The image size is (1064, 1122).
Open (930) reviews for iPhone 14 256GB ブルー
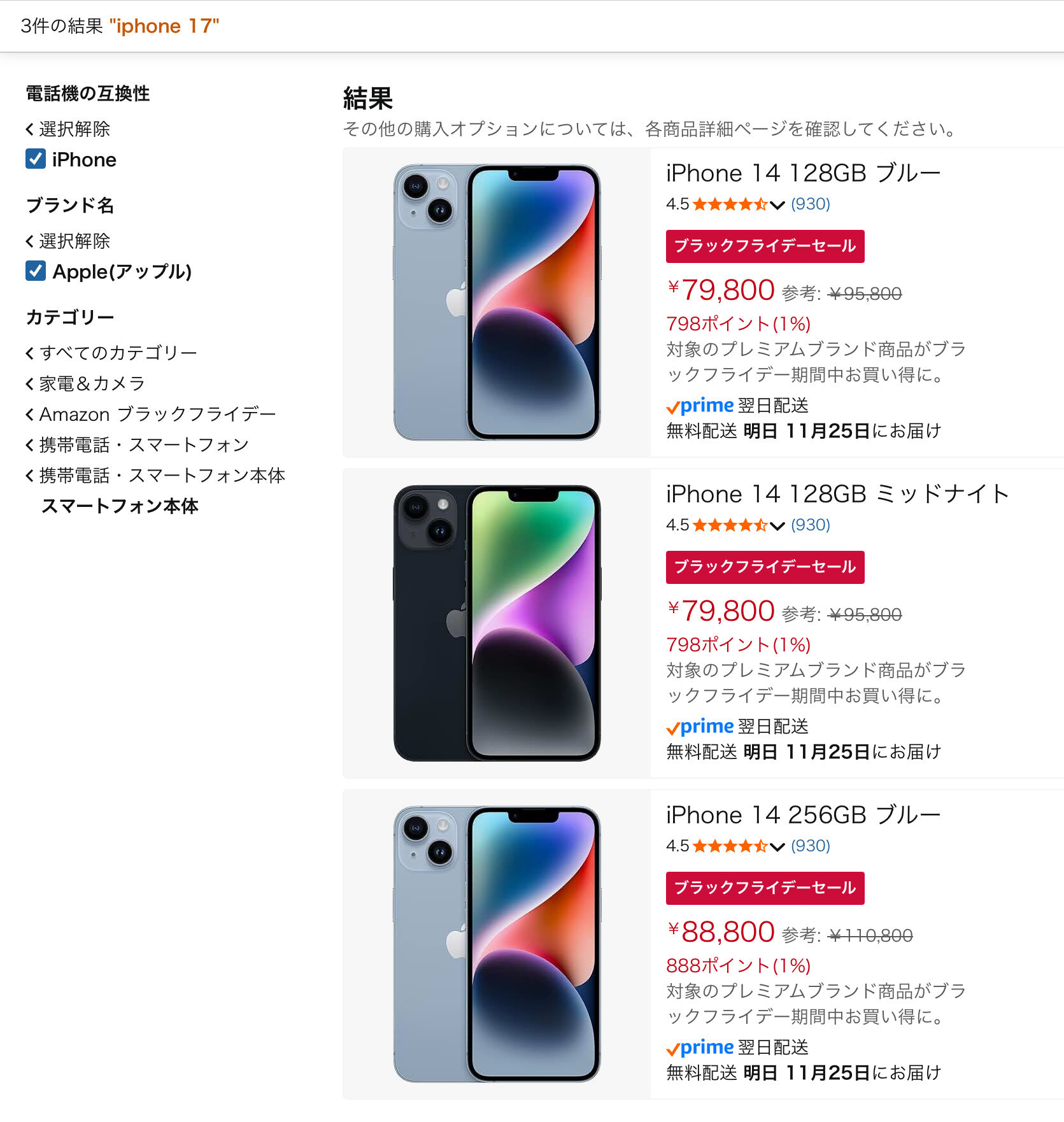[x=811, y=846]
